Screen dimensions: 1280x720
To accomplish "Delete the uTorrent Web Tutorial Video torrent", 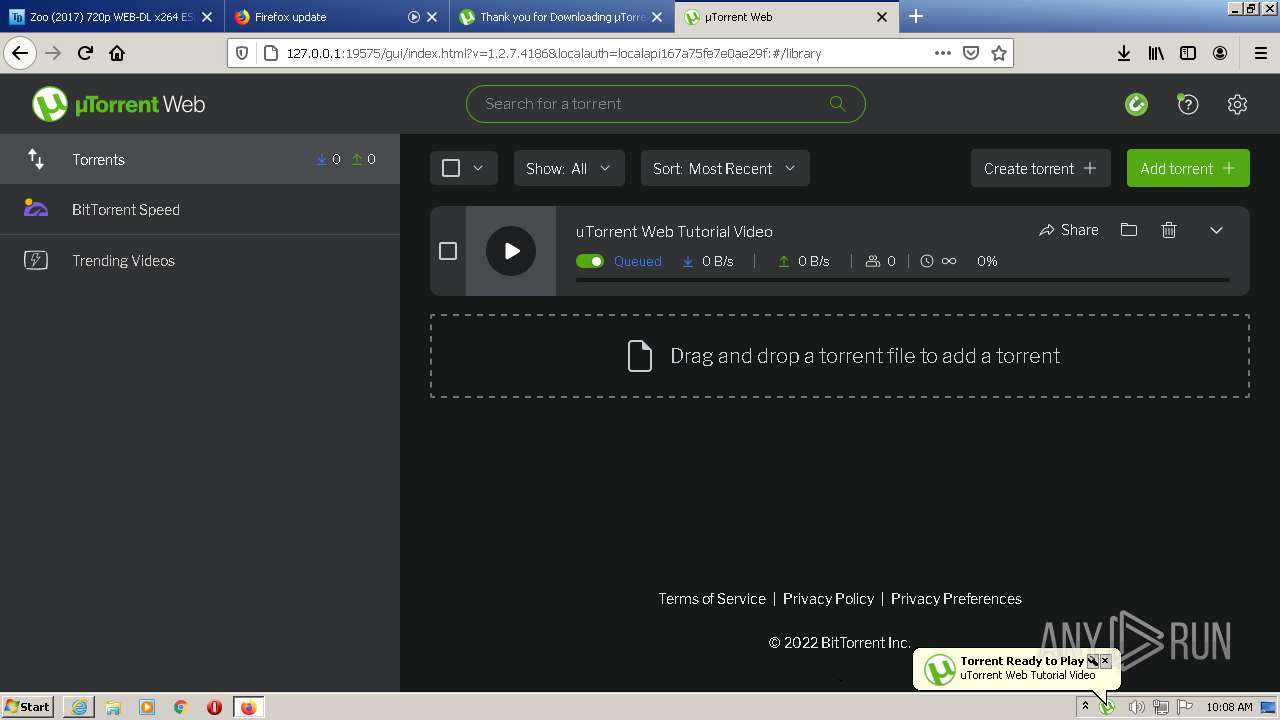I will (1169, 230).
